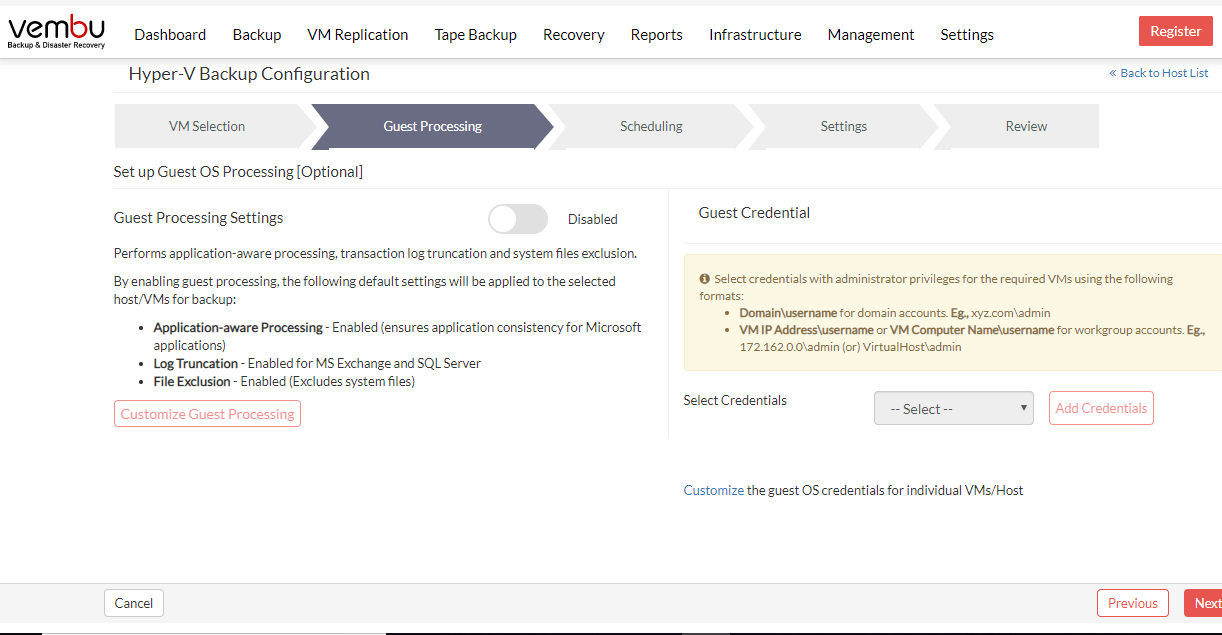The image size is (1222, 635).
Task: Select the Guest Processing step
Action: tap(432, 126)
